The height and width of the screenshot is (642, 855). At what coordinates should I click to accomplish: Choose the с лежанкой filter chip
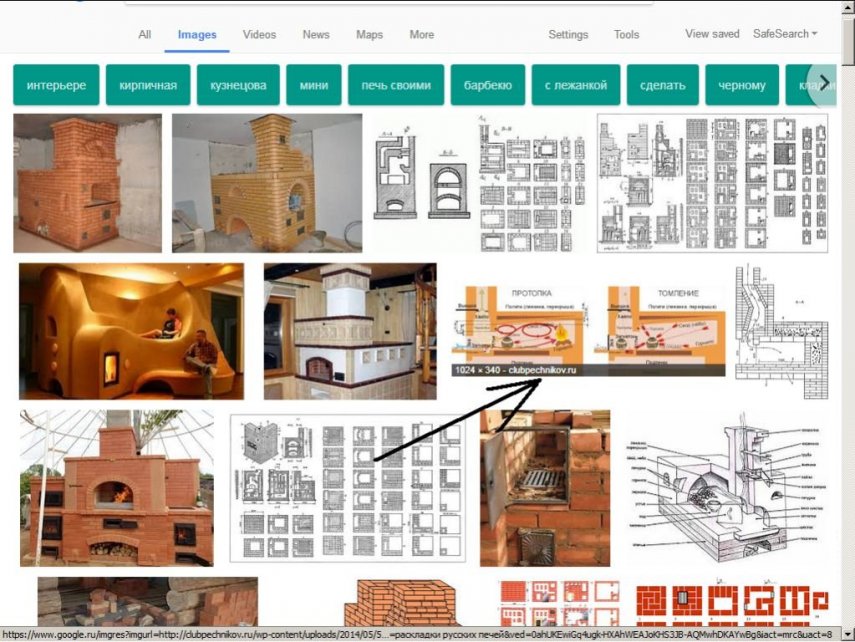pyautogui.click(x=576, y=85)
